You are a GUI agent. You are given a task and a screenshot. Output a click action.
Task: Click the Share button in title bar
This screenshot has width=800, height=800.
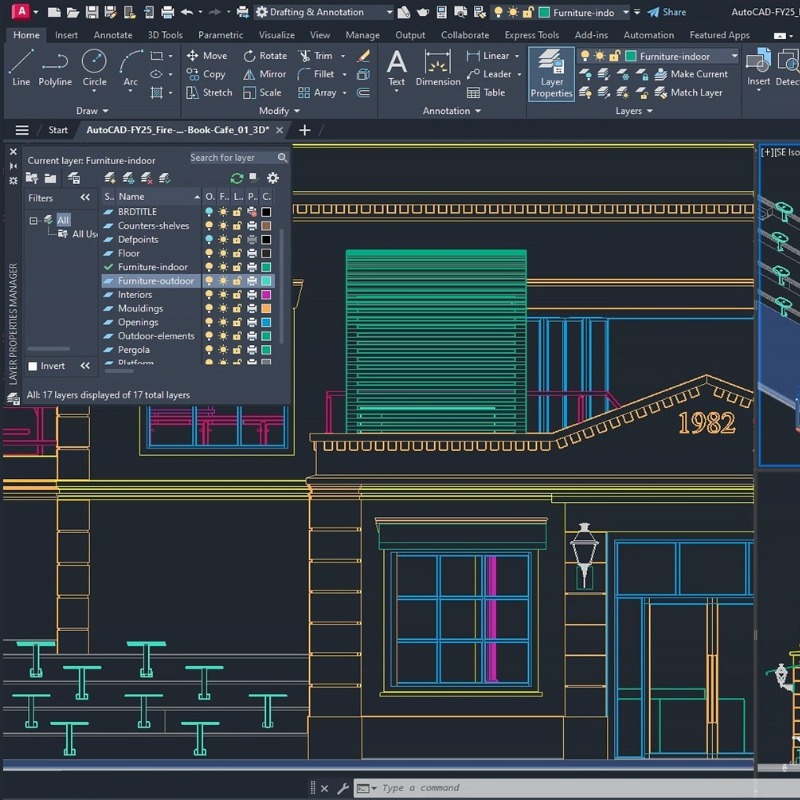pos(666,12)
